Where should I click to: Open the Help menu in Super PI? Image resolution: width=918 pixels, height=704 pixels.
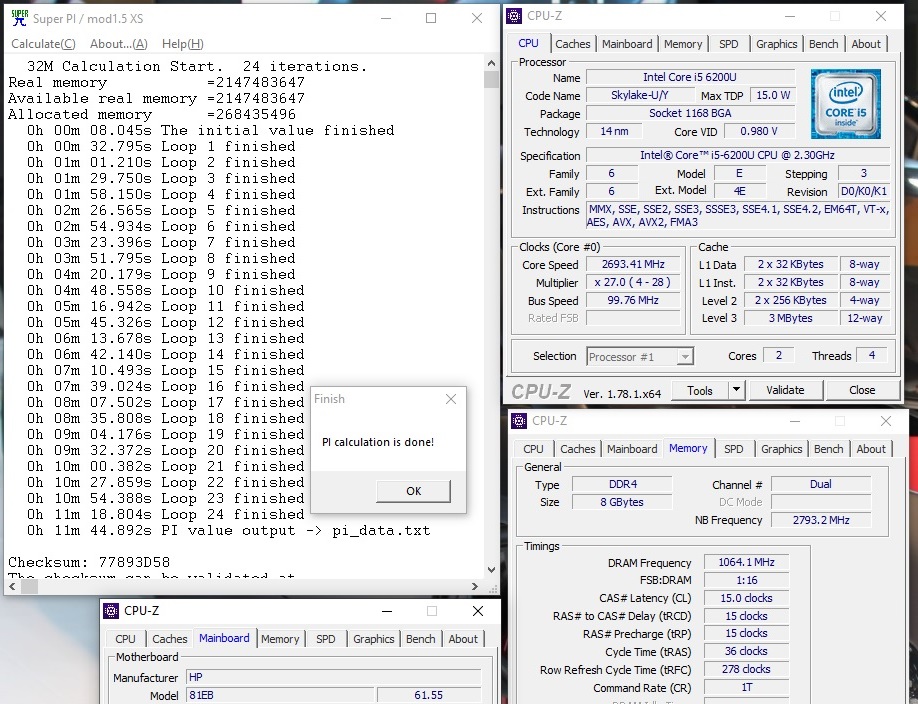click(x=183, y=44)
